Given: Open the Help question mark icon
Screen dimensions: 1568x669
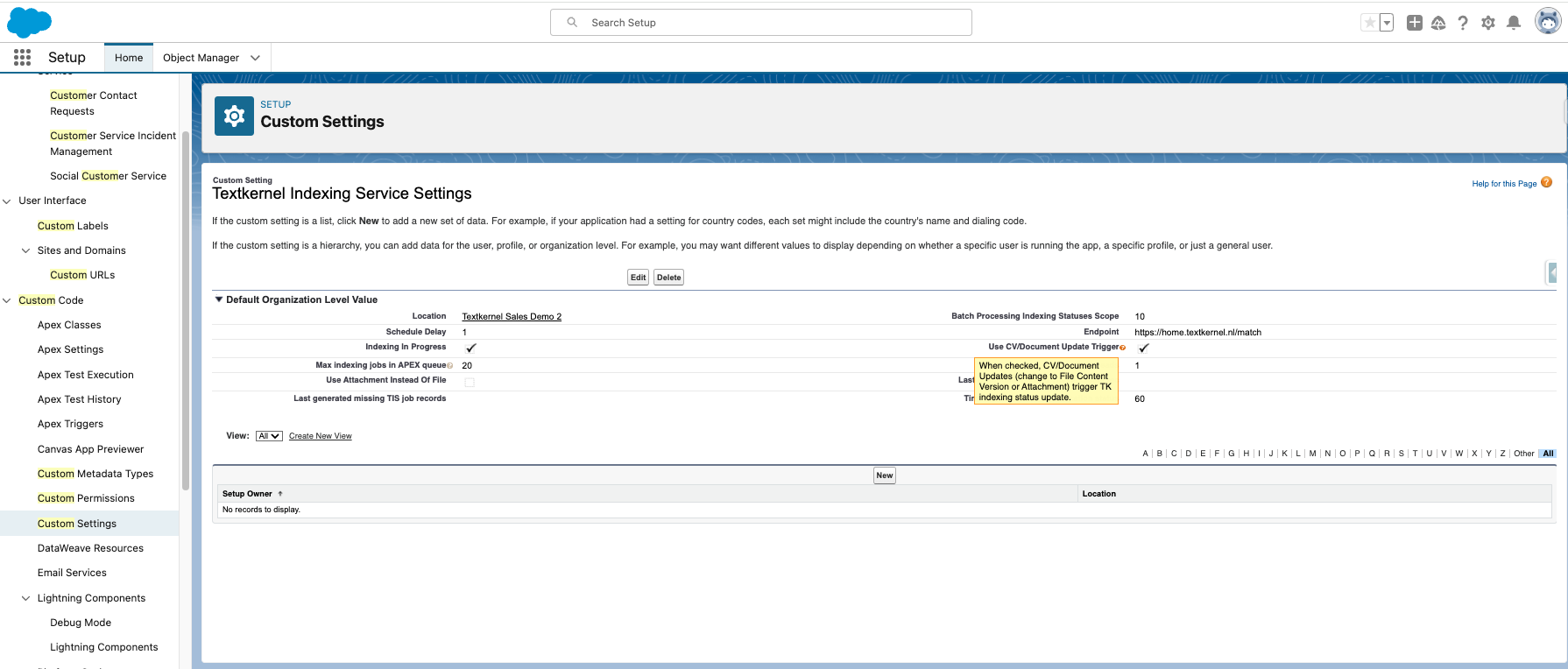Looking at the screenshot, I should (1463, 23).
